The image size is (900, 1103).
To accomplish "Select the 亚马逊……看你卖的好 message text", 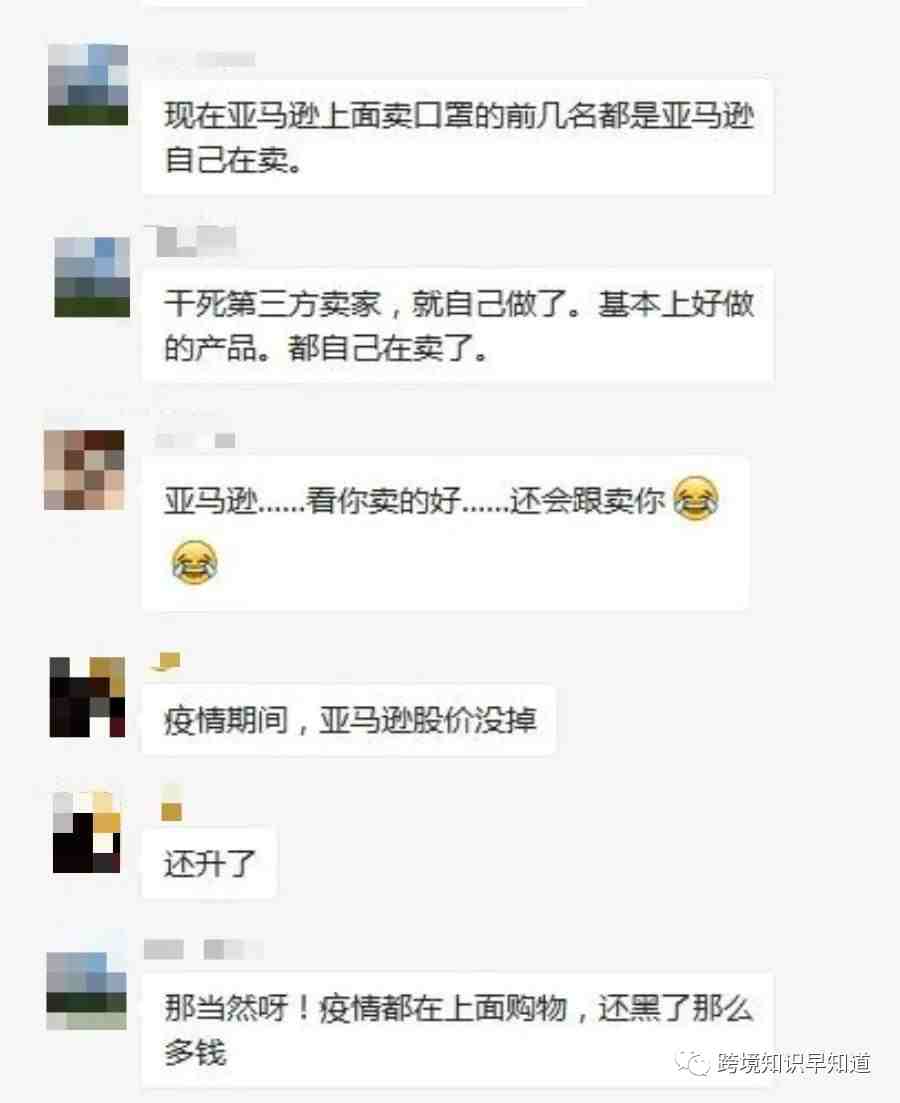I will [x=414, y=501].
